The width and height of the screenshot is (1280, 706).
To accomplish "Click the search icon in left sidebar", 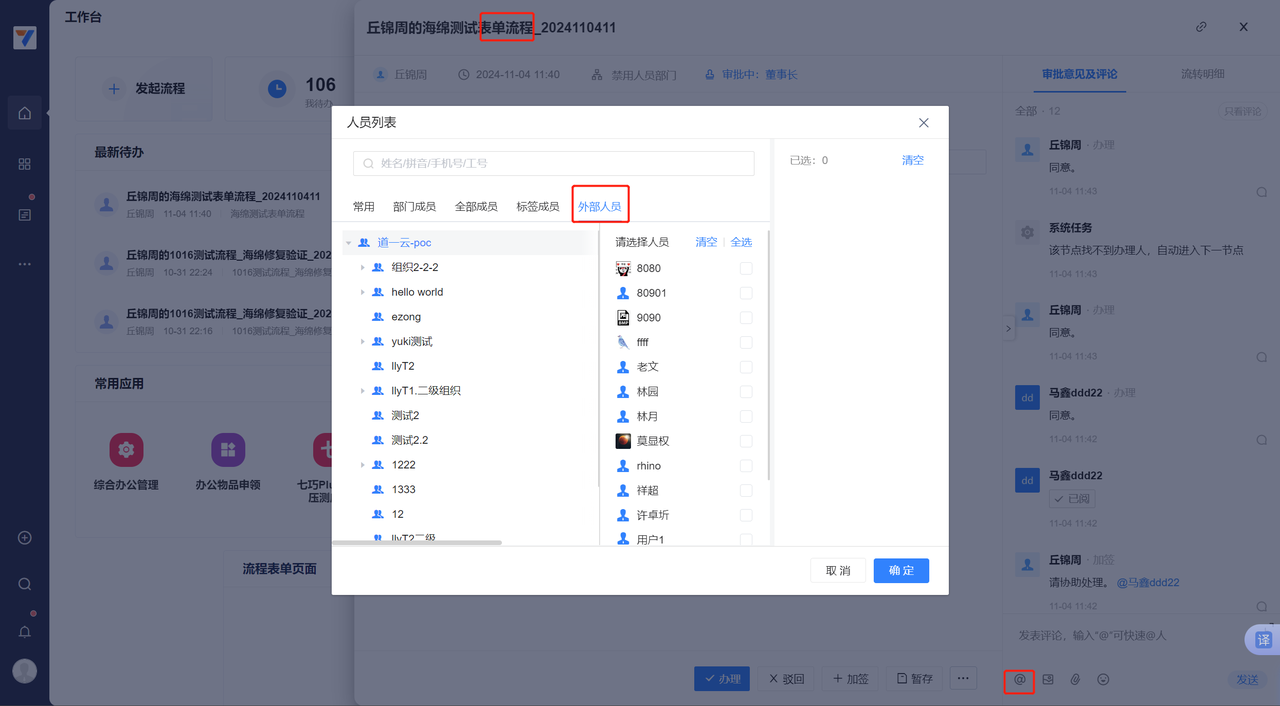I will pyautogui.click(x=25, y=584).
